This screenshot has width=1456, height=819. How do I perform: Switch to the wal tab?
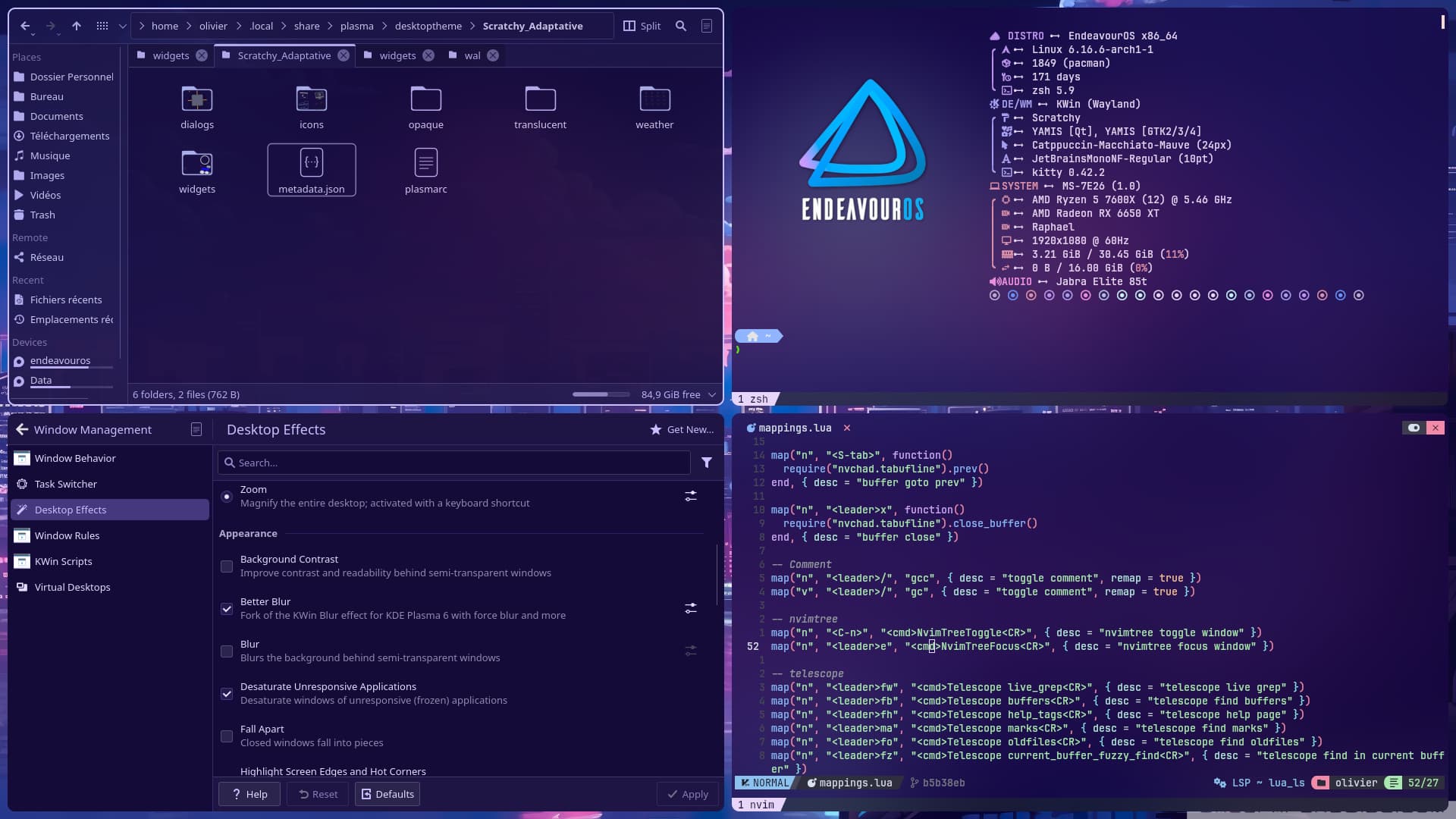point(472,55)
